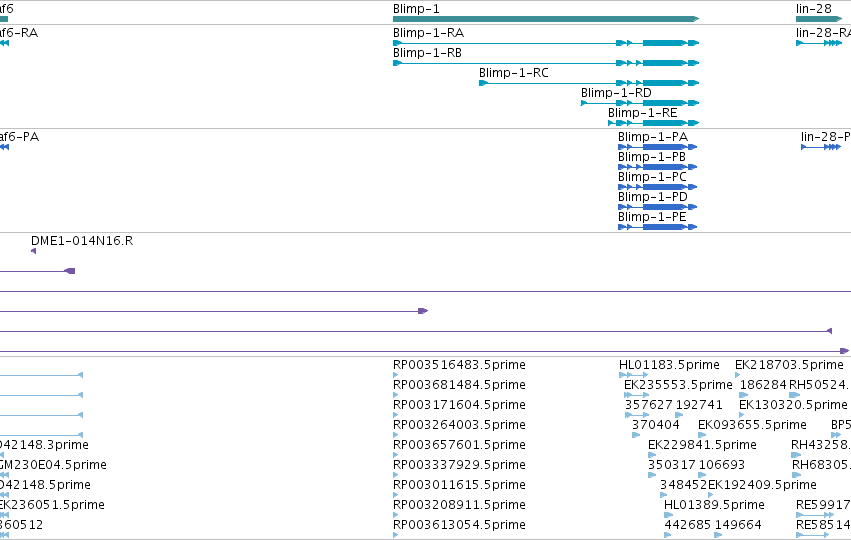
Task: Select the Blimp-1-RE transcript
Action: (653, 123)
